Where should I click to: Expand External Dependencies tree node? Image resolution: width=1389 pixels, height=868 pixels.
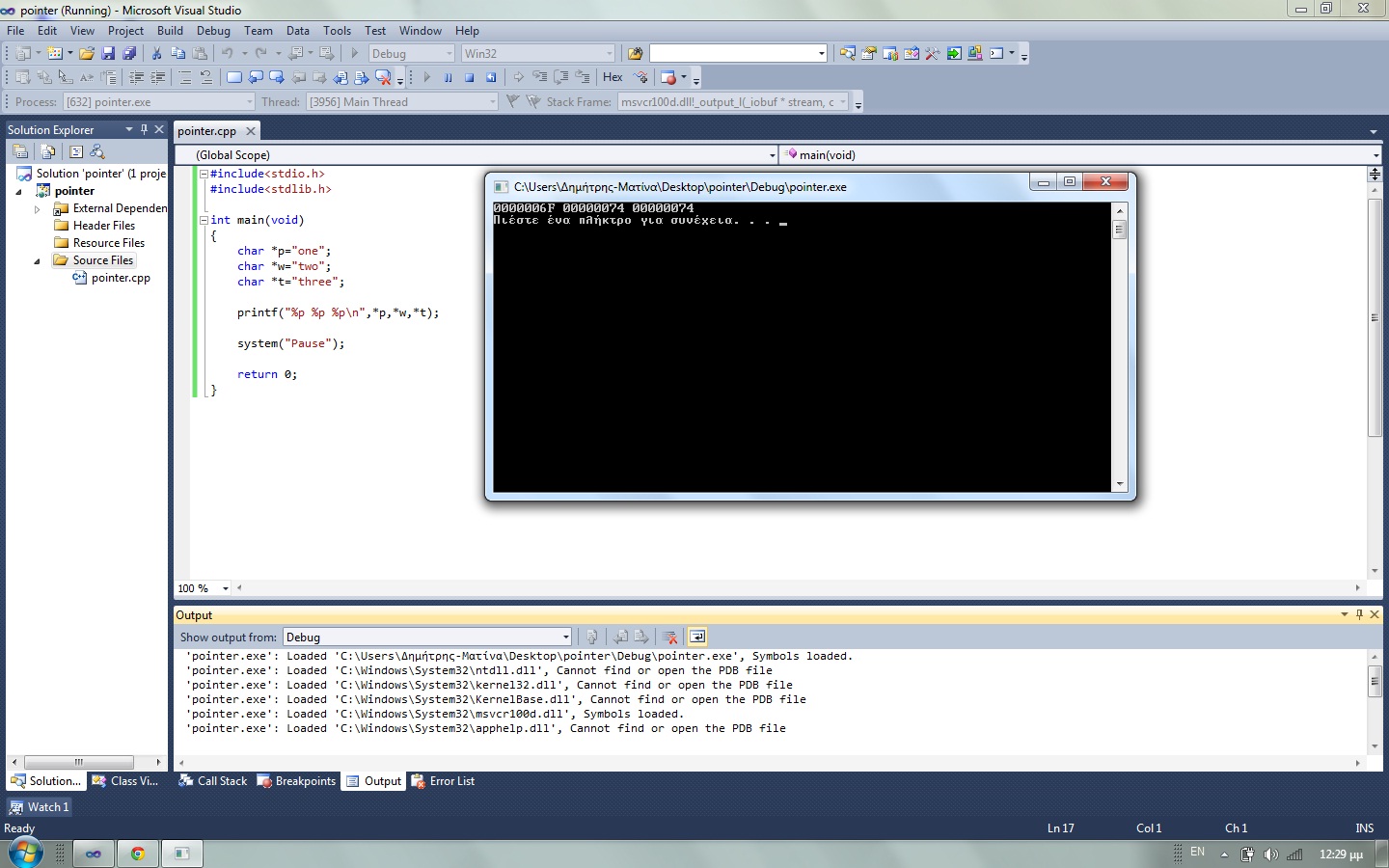tap(38, 208)
